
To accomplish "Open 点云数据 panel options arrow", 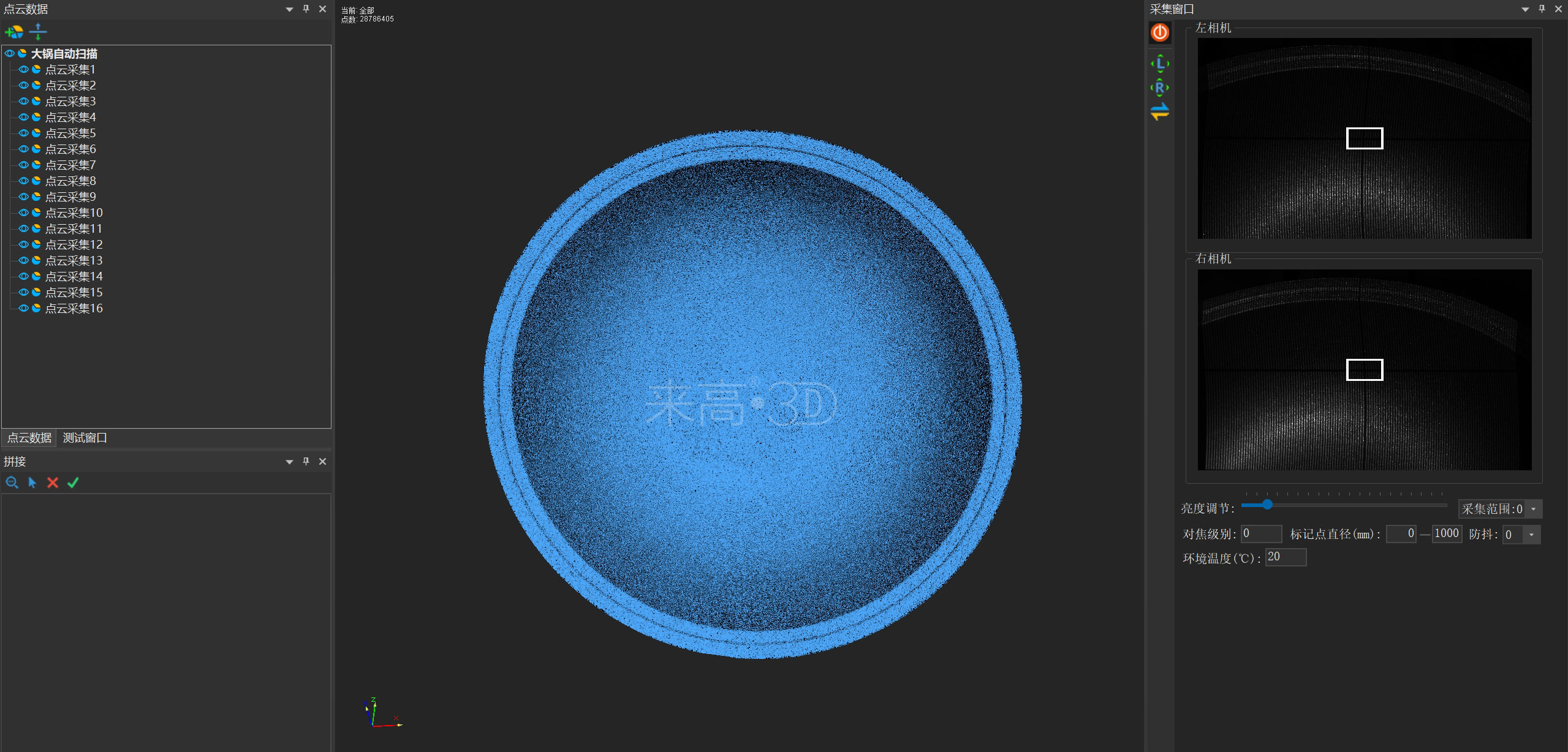I will click(x=289, y=9).
